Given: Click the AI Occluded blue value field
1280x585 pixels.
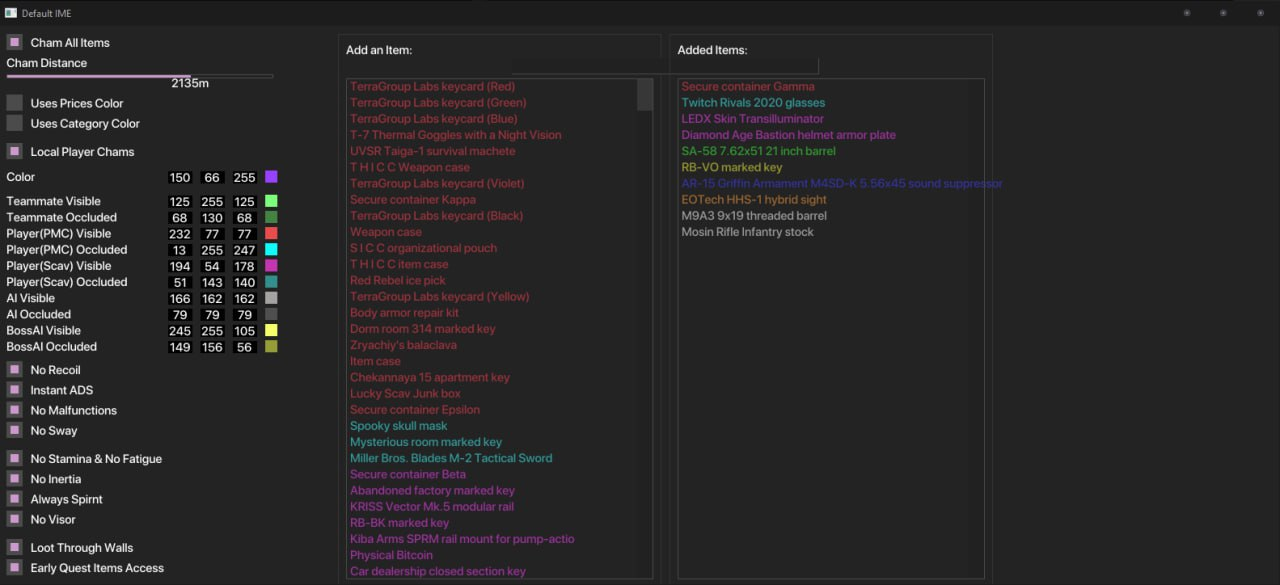Looking at the screenshot, I should (244, 314).
